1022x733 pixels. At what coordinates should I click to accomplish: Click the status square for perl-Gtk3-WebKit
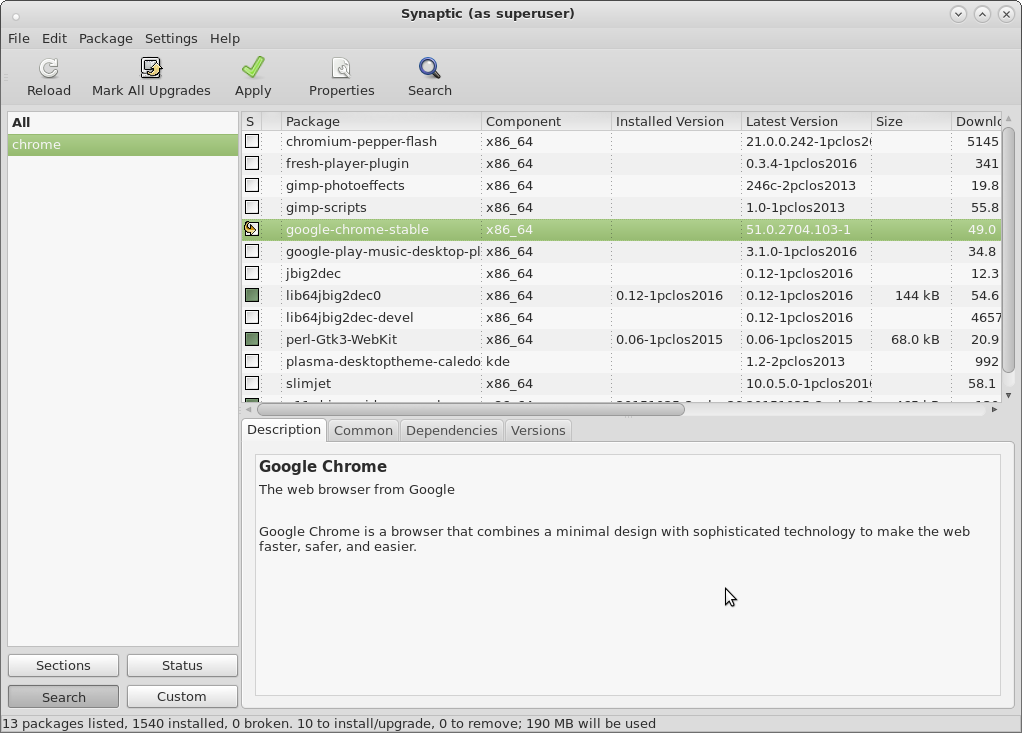tap(254, 339)
